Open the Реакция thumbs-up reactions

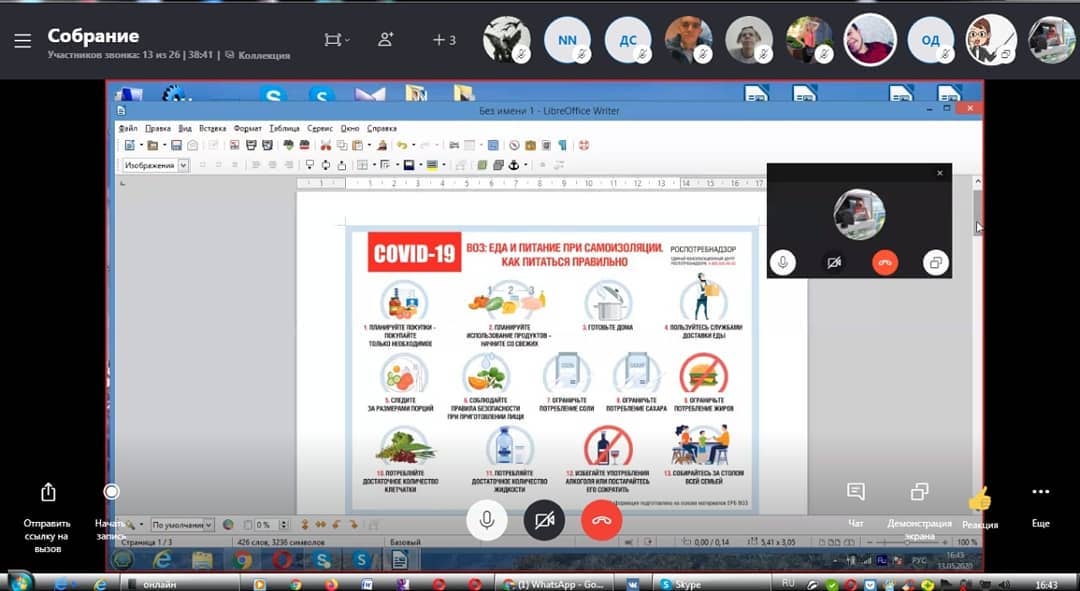979,499
